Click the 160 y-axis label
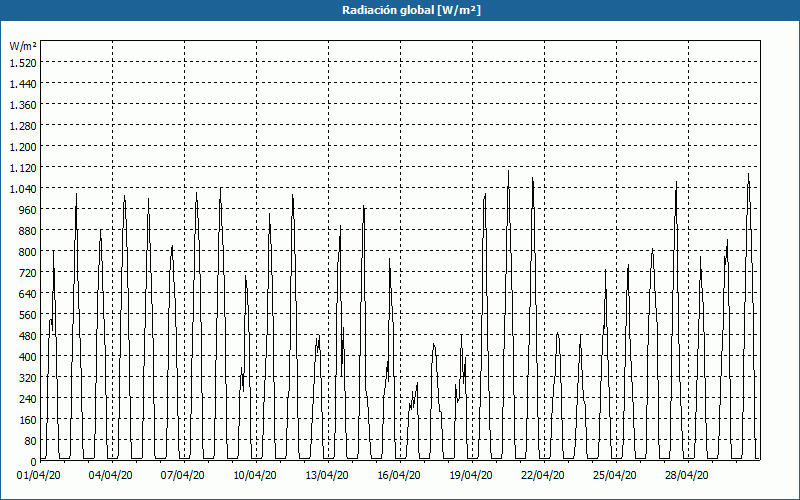Image resolution: width=800 pixels, height=500 pixels. pos(28,420)
